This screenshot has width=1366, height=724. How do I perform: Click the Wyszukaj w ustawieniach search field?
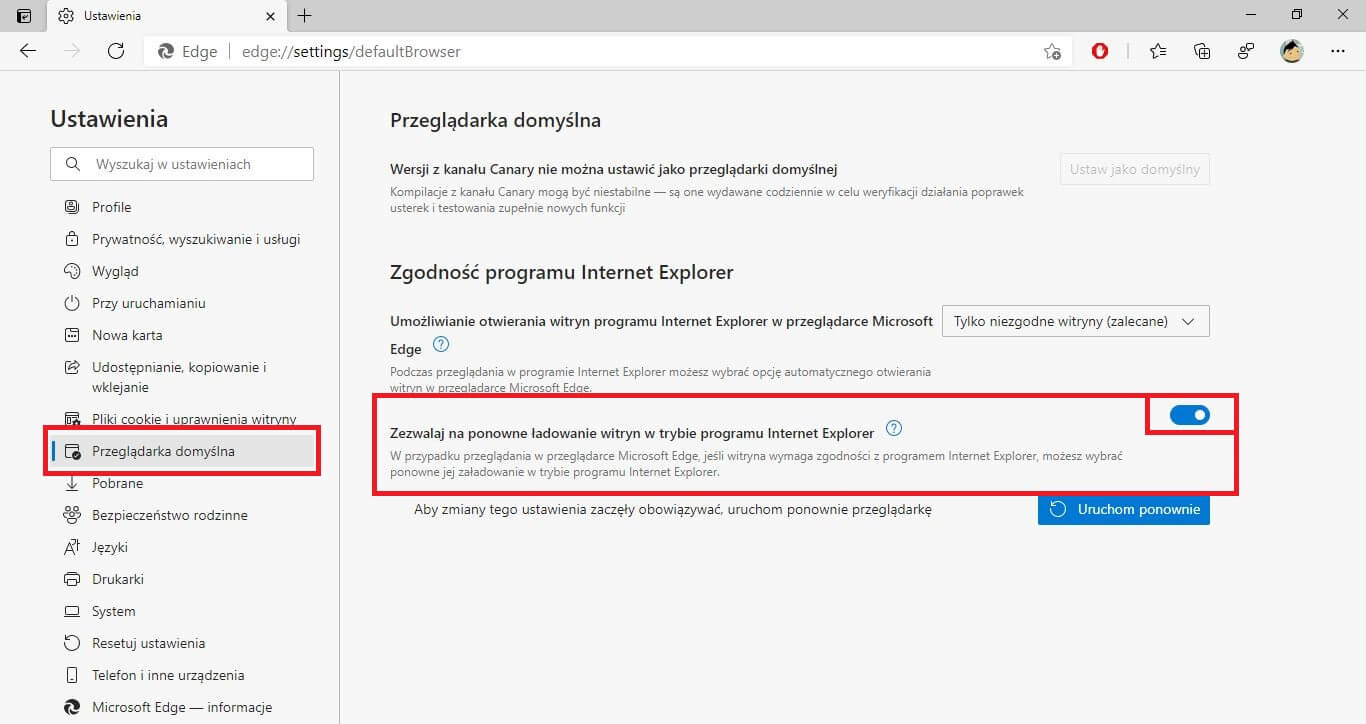(x=182, y=164)
